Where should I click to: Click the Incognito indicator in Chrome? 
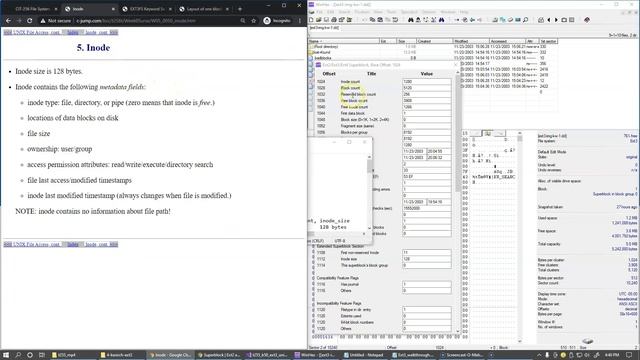pyautogui.click(x=277, y=20)
